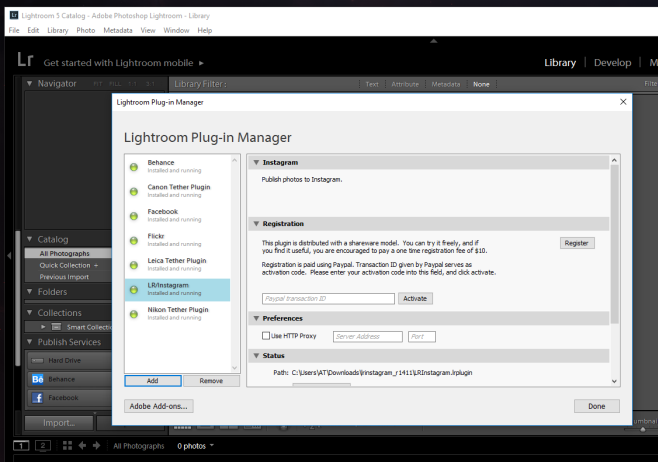
Task: Click Facebook plug-in green status indicator
Action: click(134, 216)
